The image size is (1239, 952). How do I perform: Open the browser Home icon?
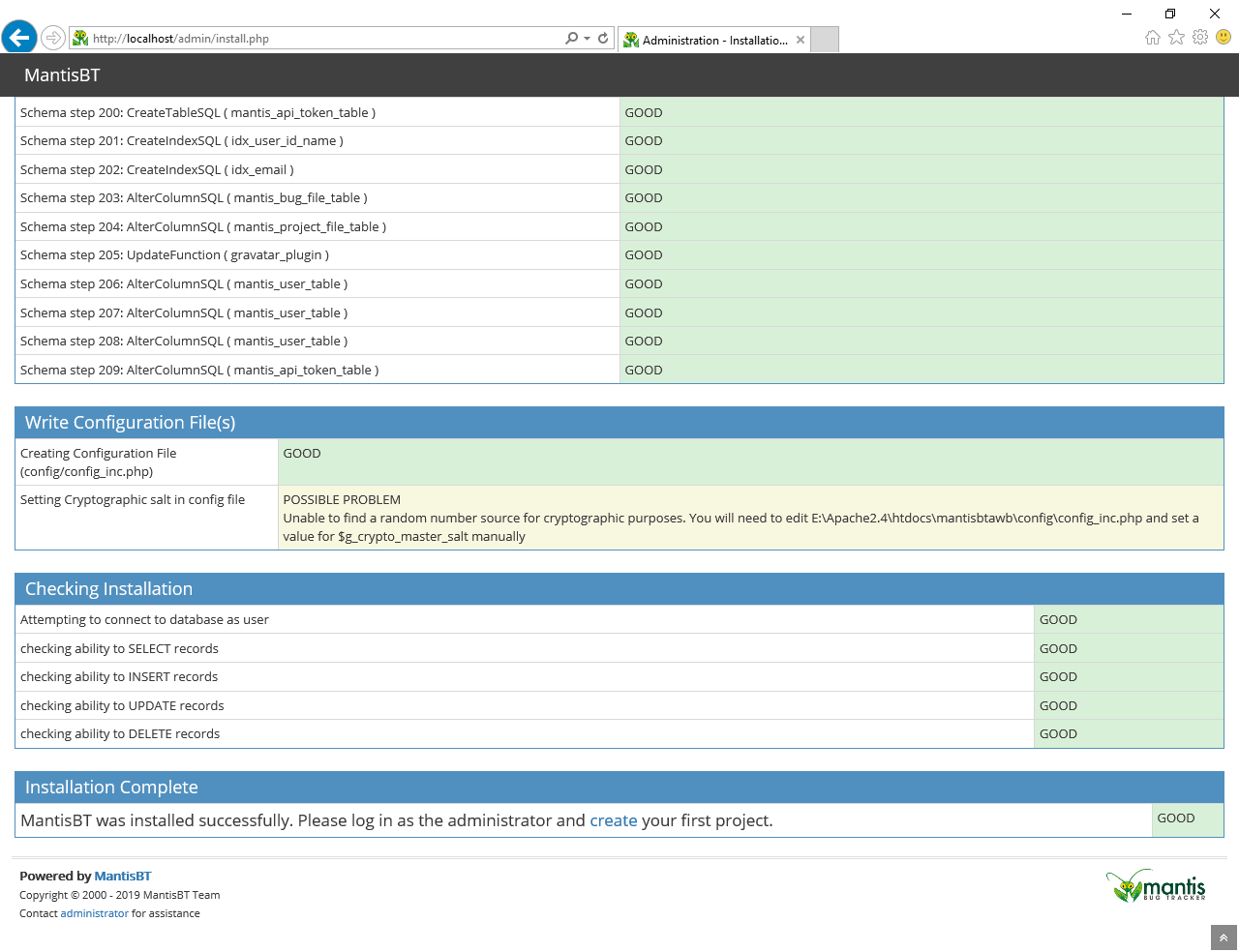point(1152,37)
